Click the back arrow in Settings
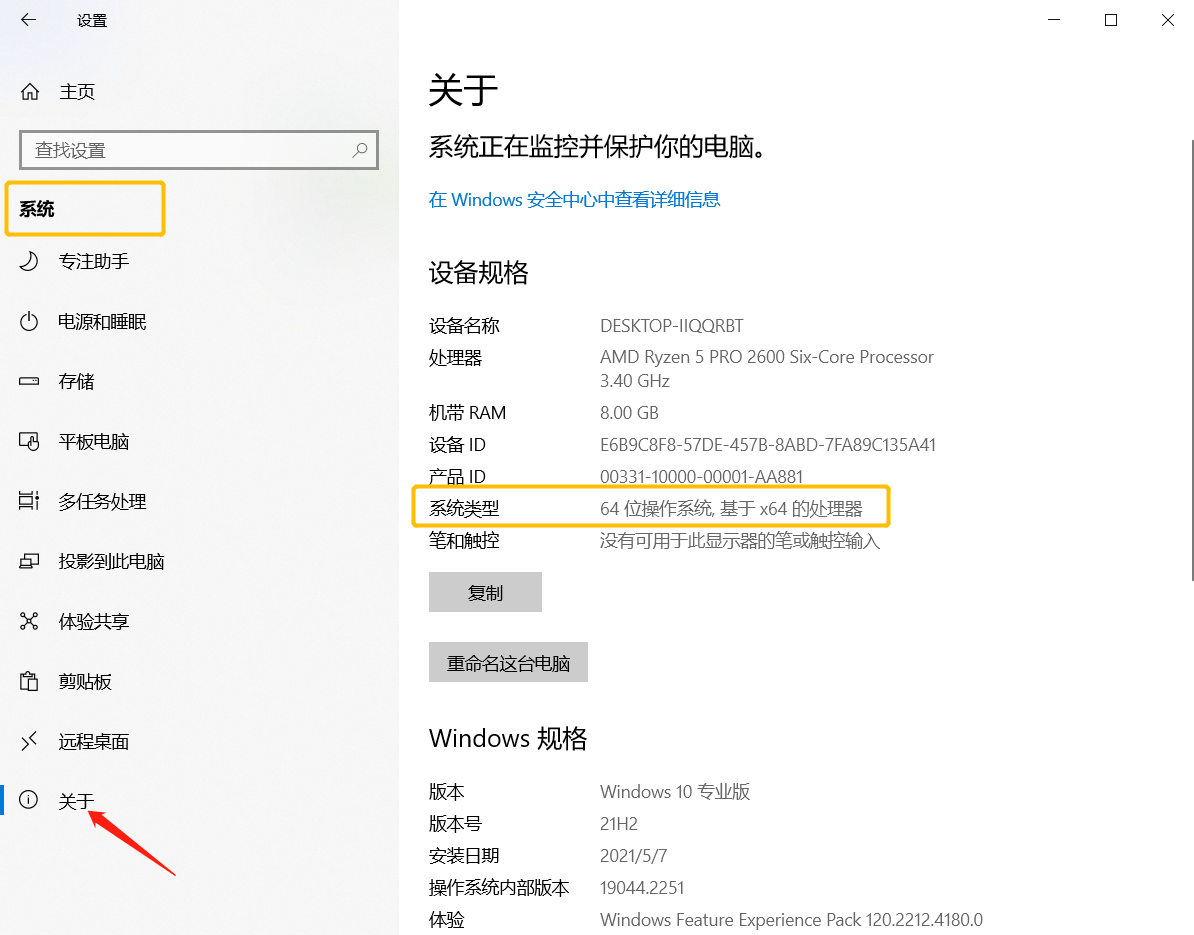The width and height of the screenshot is (1194, 935). point(29,20)
